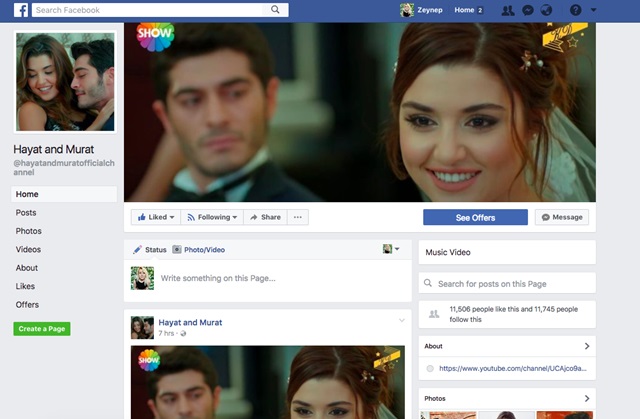The image size is (640, 419).
Task: Open the three-dots more options button
Action: click(298, 217)
